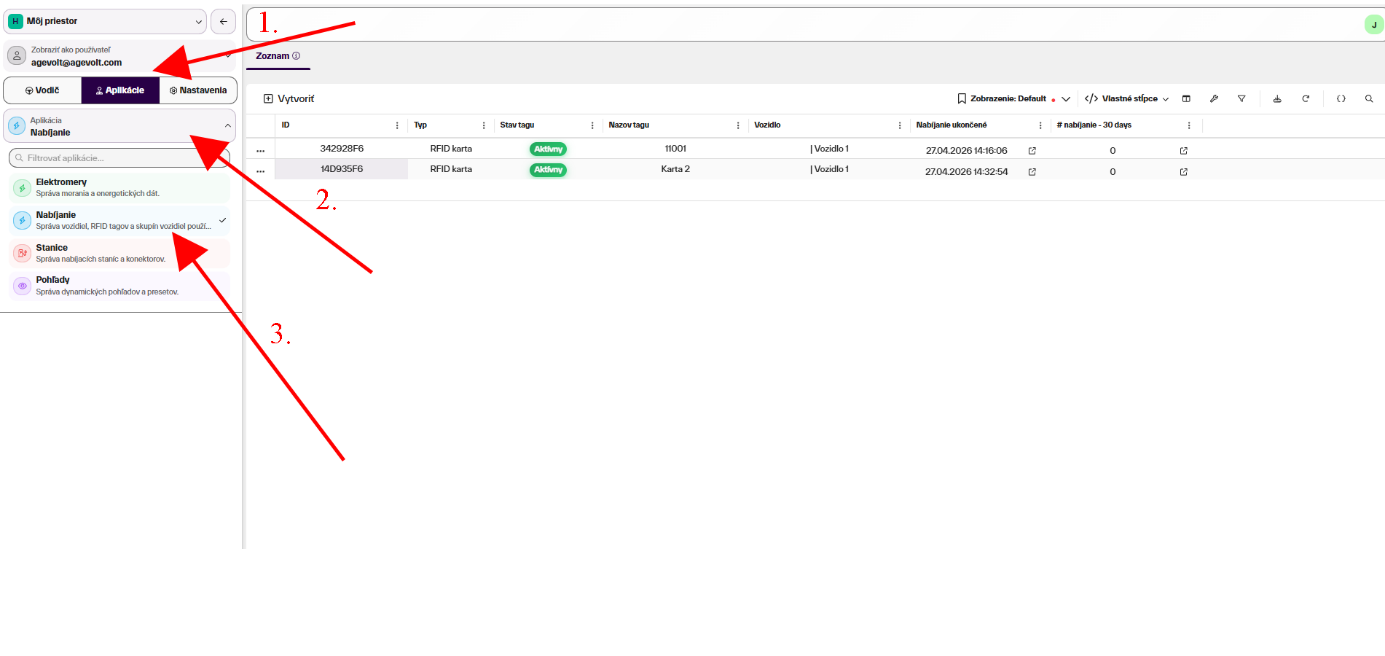
Task: Select the Stanice application
Action: click(120, 253)
